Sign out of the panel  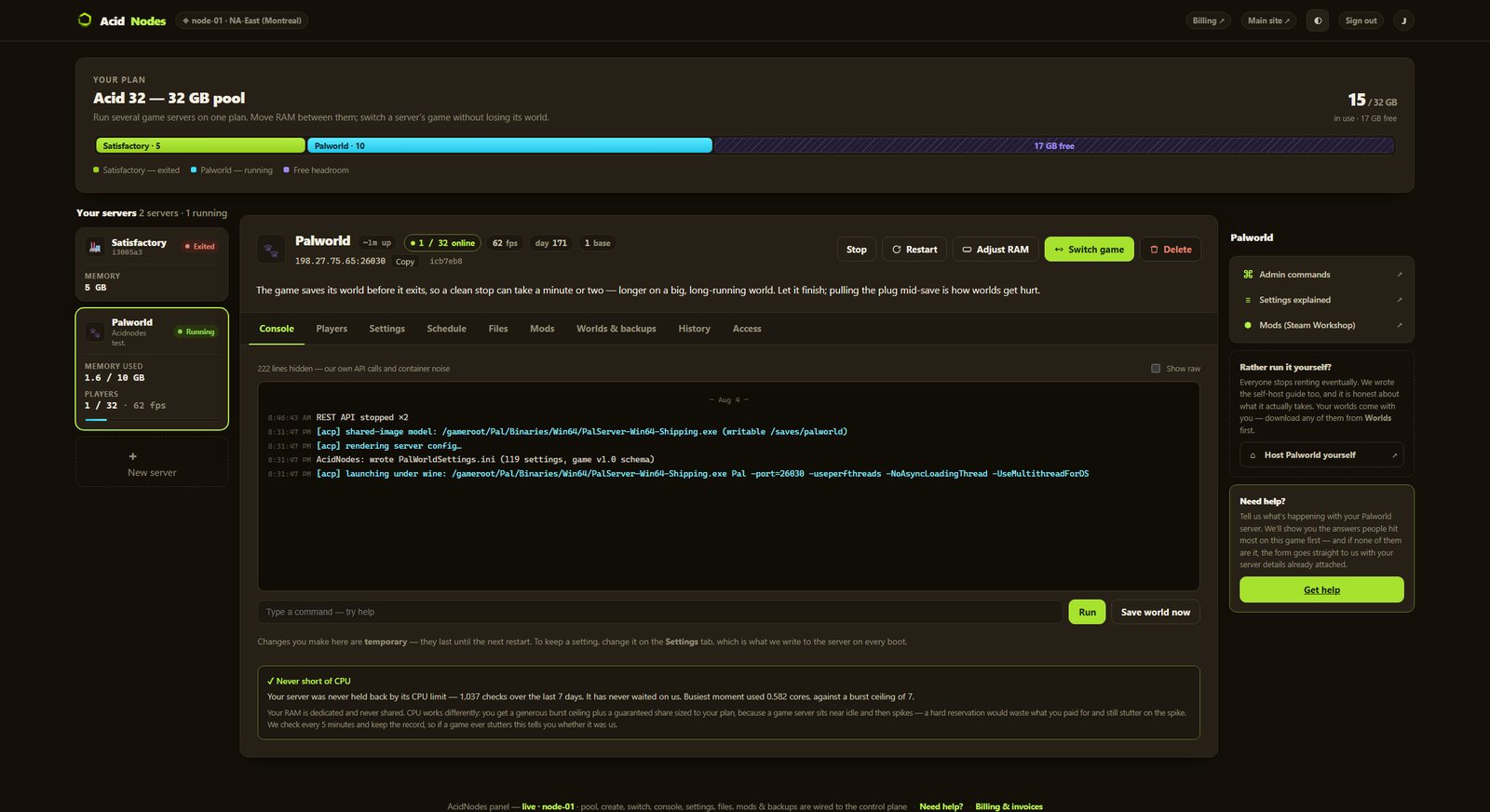click(1361, 20)
